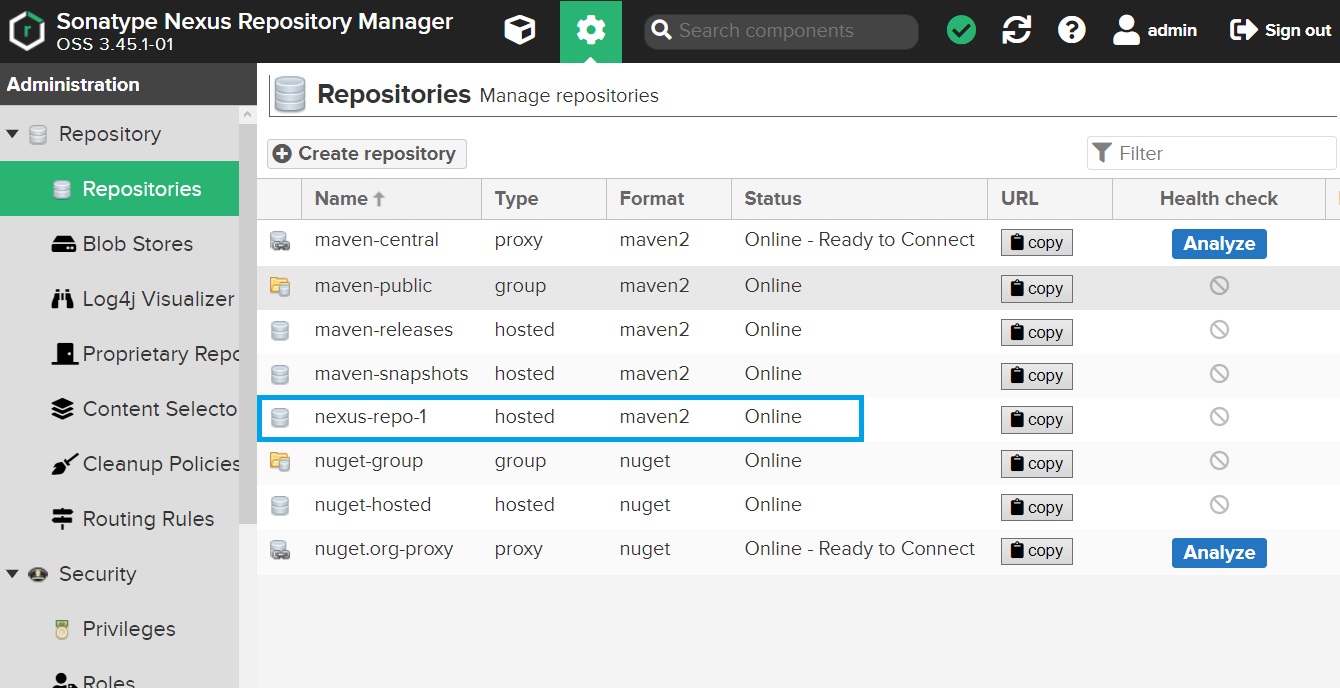Select Repositories in the sidebar
This screenshot has height=688, width=1340.
point(119,189)
